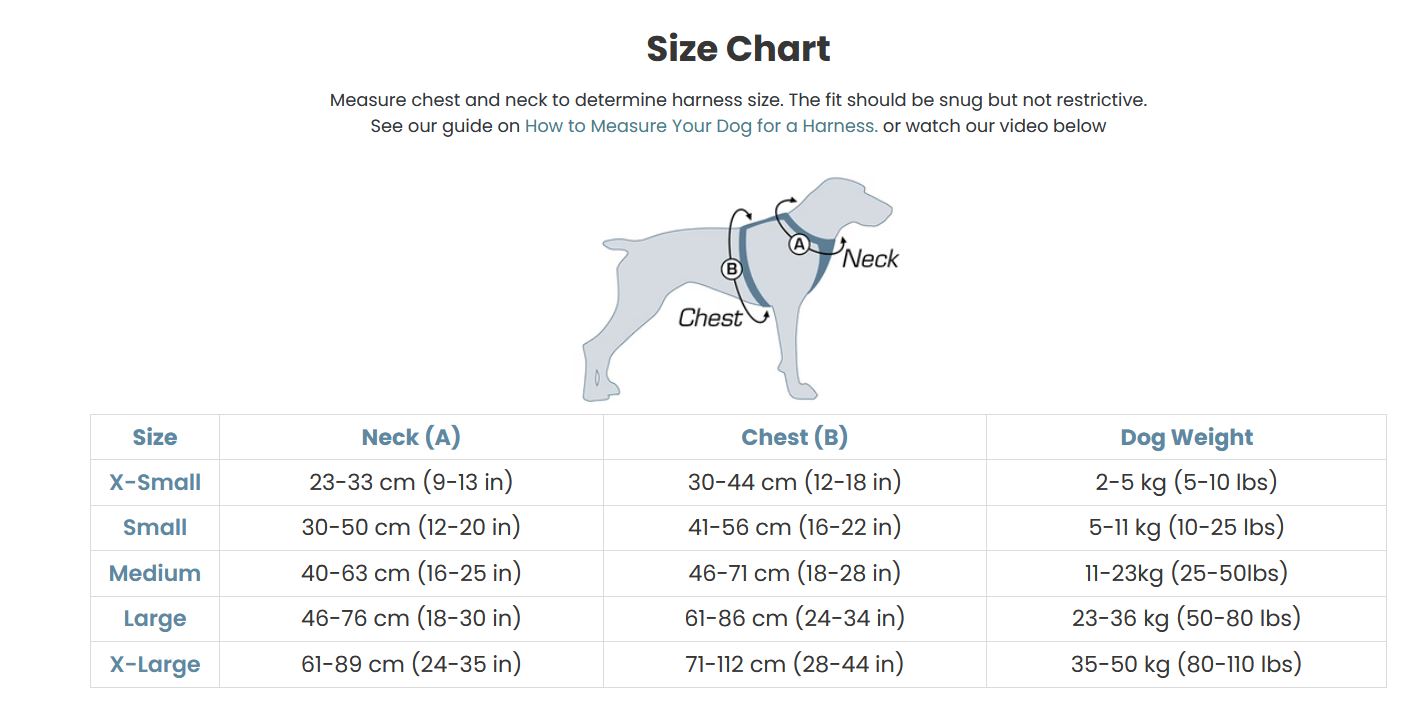The image size is (1428, 722).
Task: Select the Chest (B) column header
Action: tap(794, 437)
